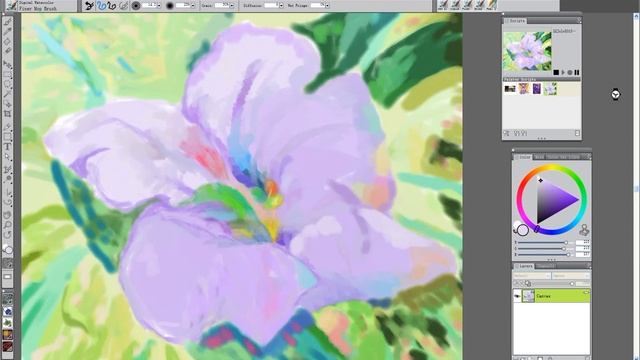
Task: Select the Rectangle Shape tool
Action: 7,137
